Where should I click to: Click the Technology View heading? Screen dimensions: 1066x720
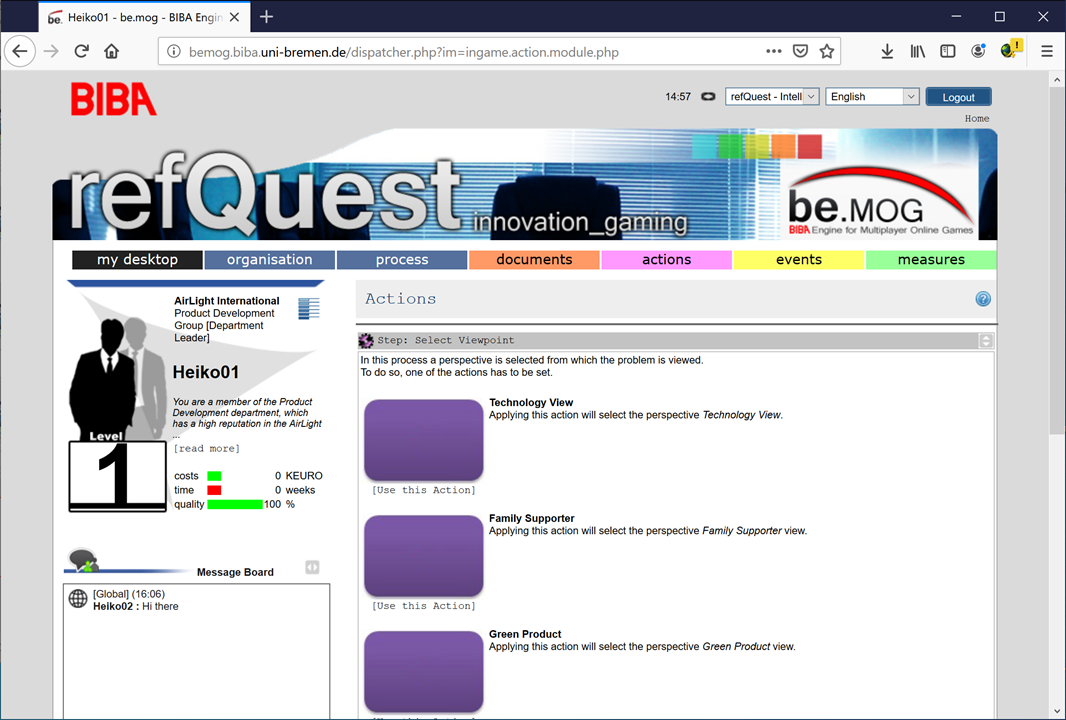(x=531, y=402)
